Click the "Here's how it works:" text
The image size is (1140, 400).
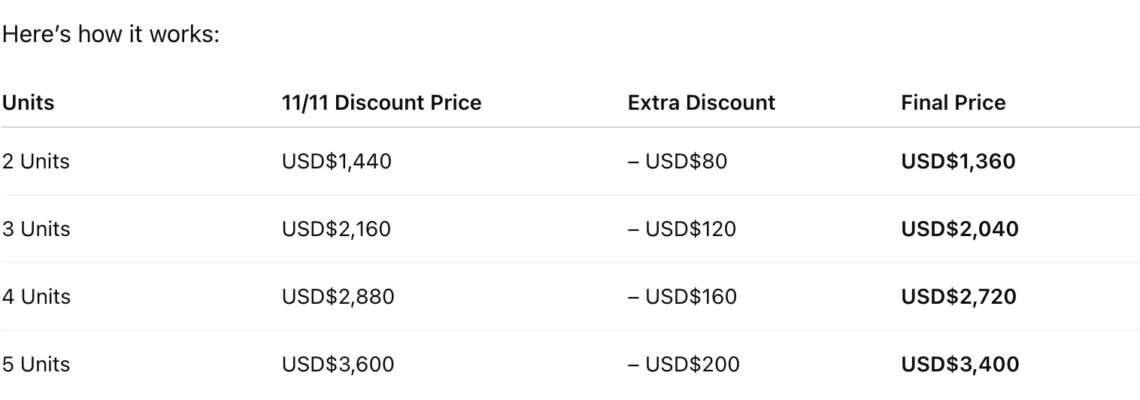[110, 34]
